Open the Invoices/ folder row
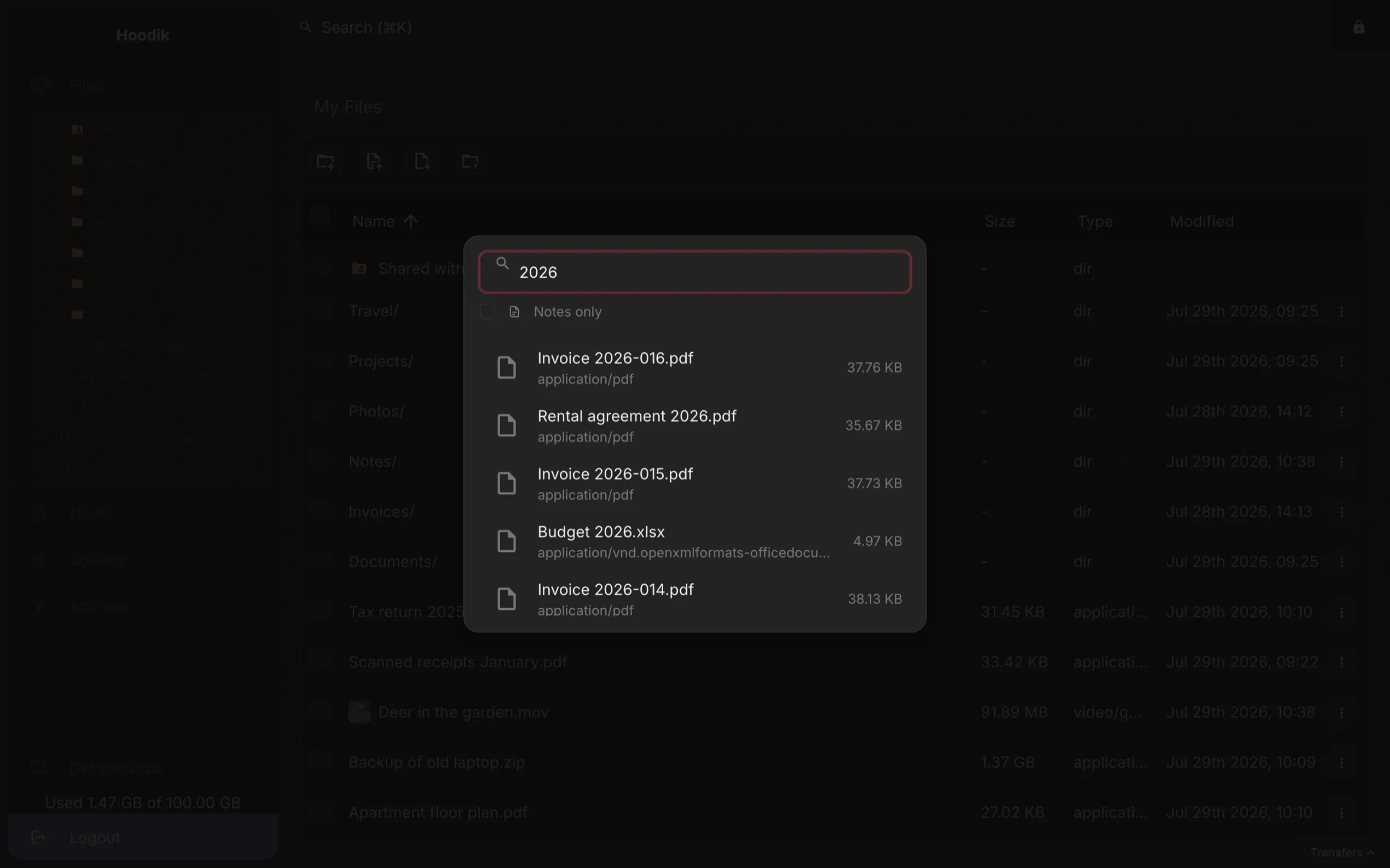Viewport: 1390px width, 868px height. [381, 511]
